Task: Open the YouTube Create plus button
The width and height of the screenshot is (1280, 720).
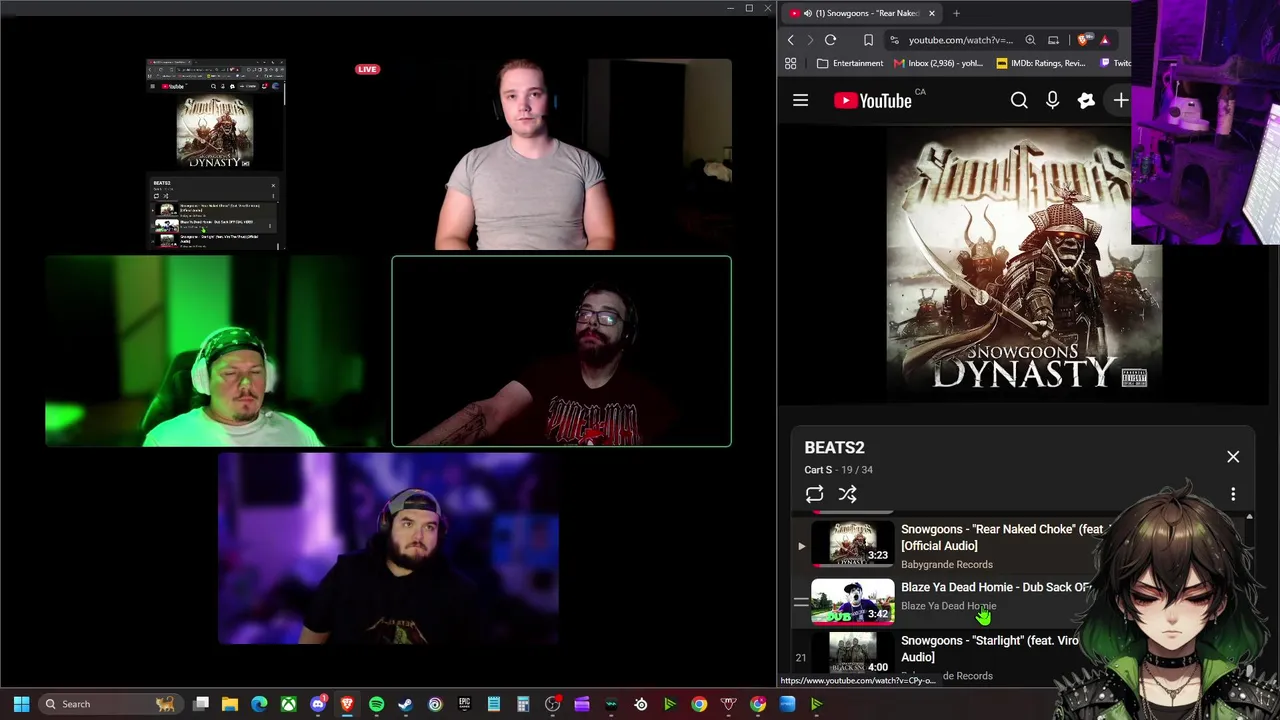Action: pos(1121,100)
